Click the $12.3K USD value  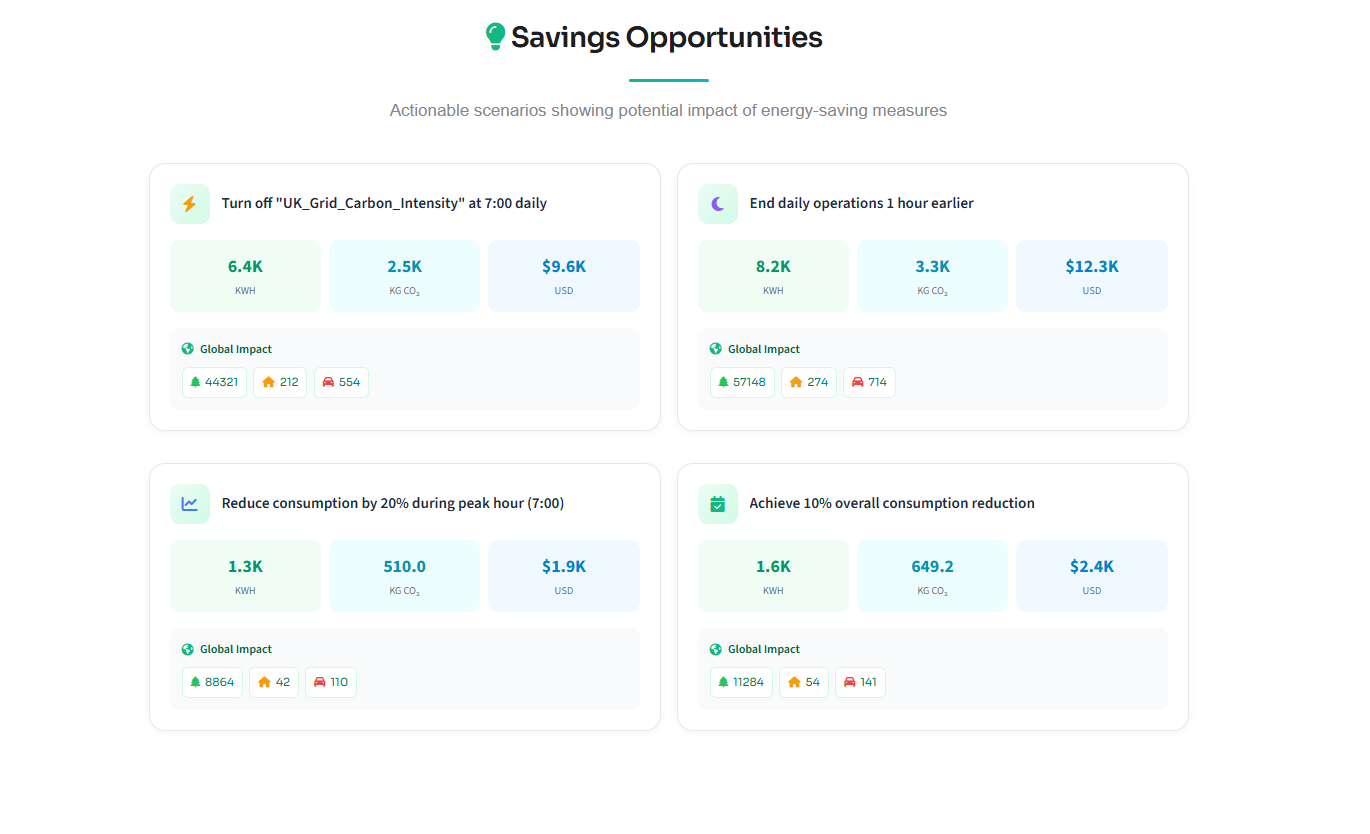[x=1092, y=266]
